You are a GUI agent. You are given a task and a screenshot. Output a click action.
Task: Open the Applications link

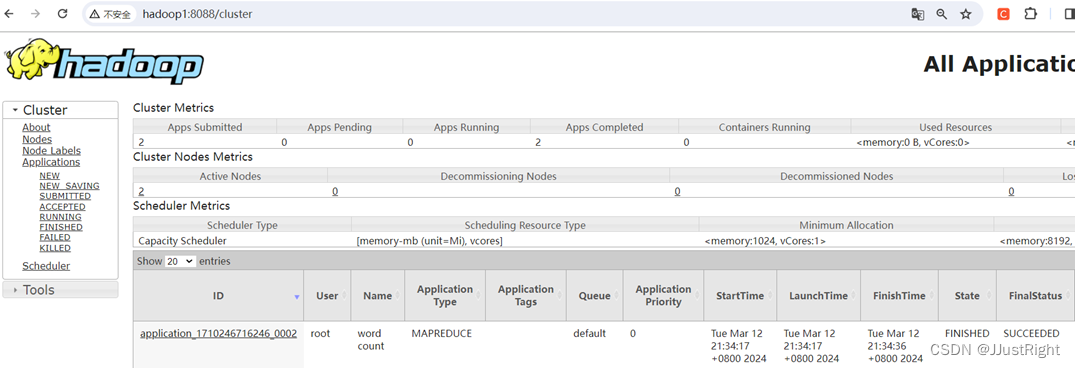point(51,162)
